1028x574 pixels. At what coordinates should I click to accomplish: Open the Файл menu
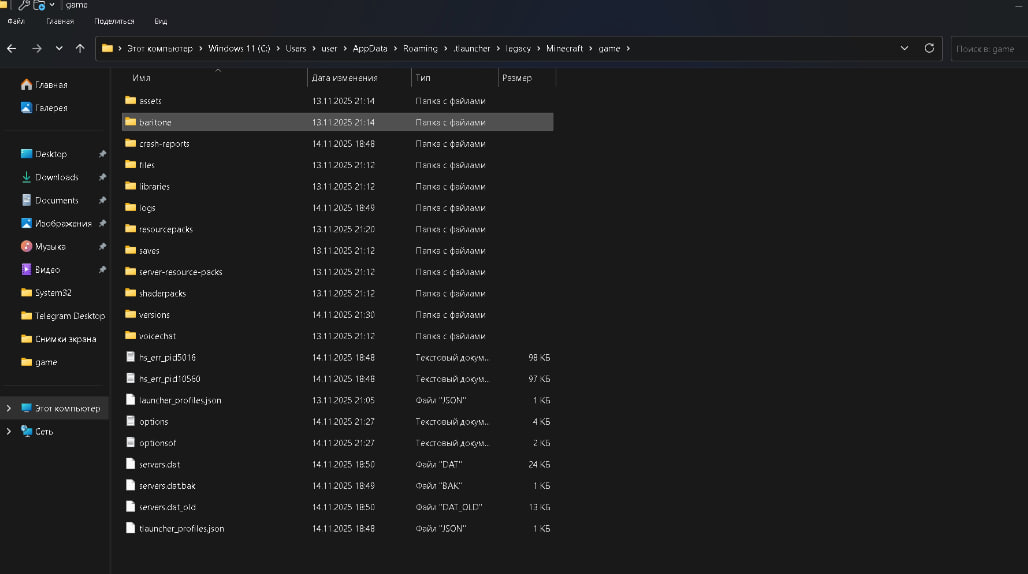tap(15, 20)
